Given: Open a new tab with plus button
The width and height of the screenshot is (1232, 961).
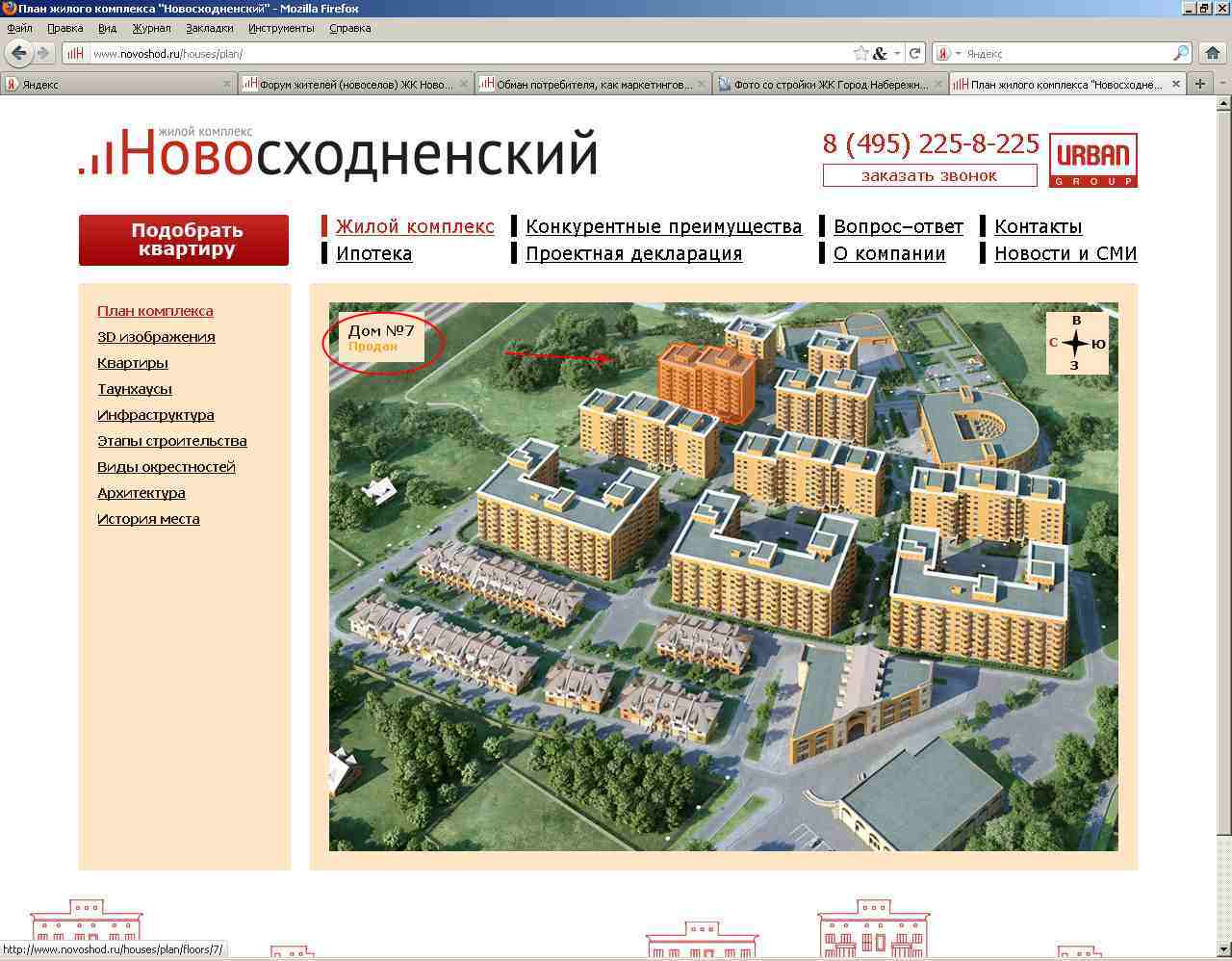Looking at the screenshot, I should pyautogui.click(x=1200, y=84).
